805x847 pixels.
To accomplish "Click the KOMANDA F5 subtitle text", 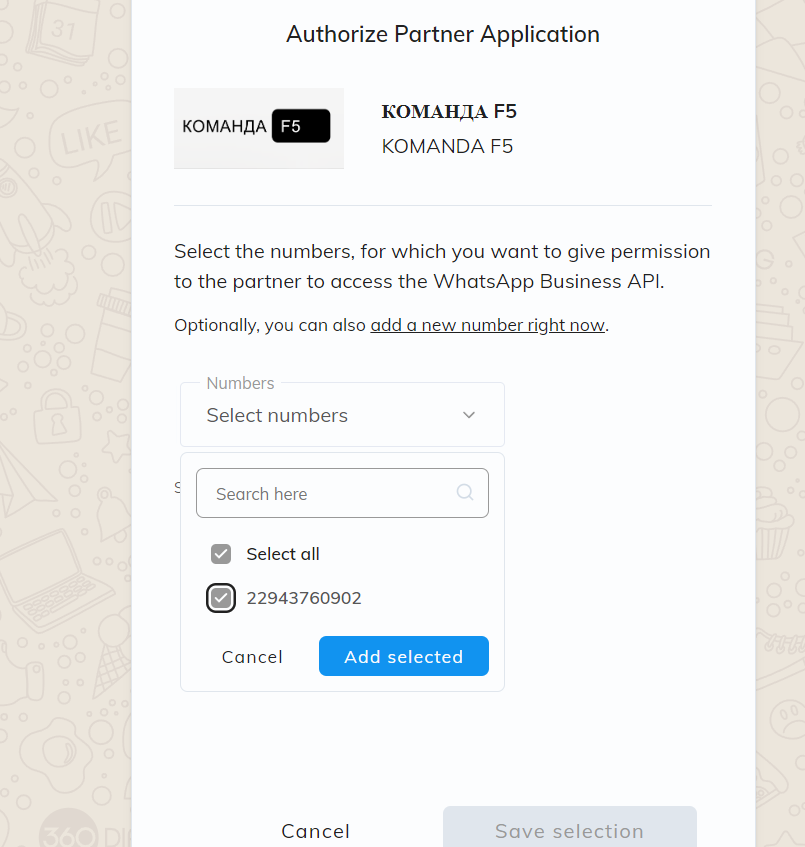I will (x=447, y=146).
